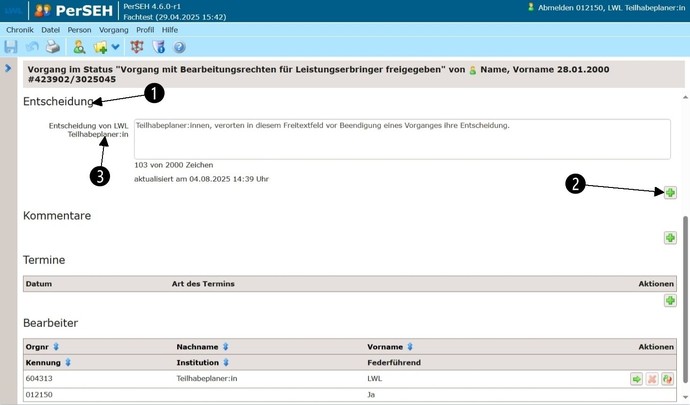Add new entry in Entscheidung section

coord(670,192)
